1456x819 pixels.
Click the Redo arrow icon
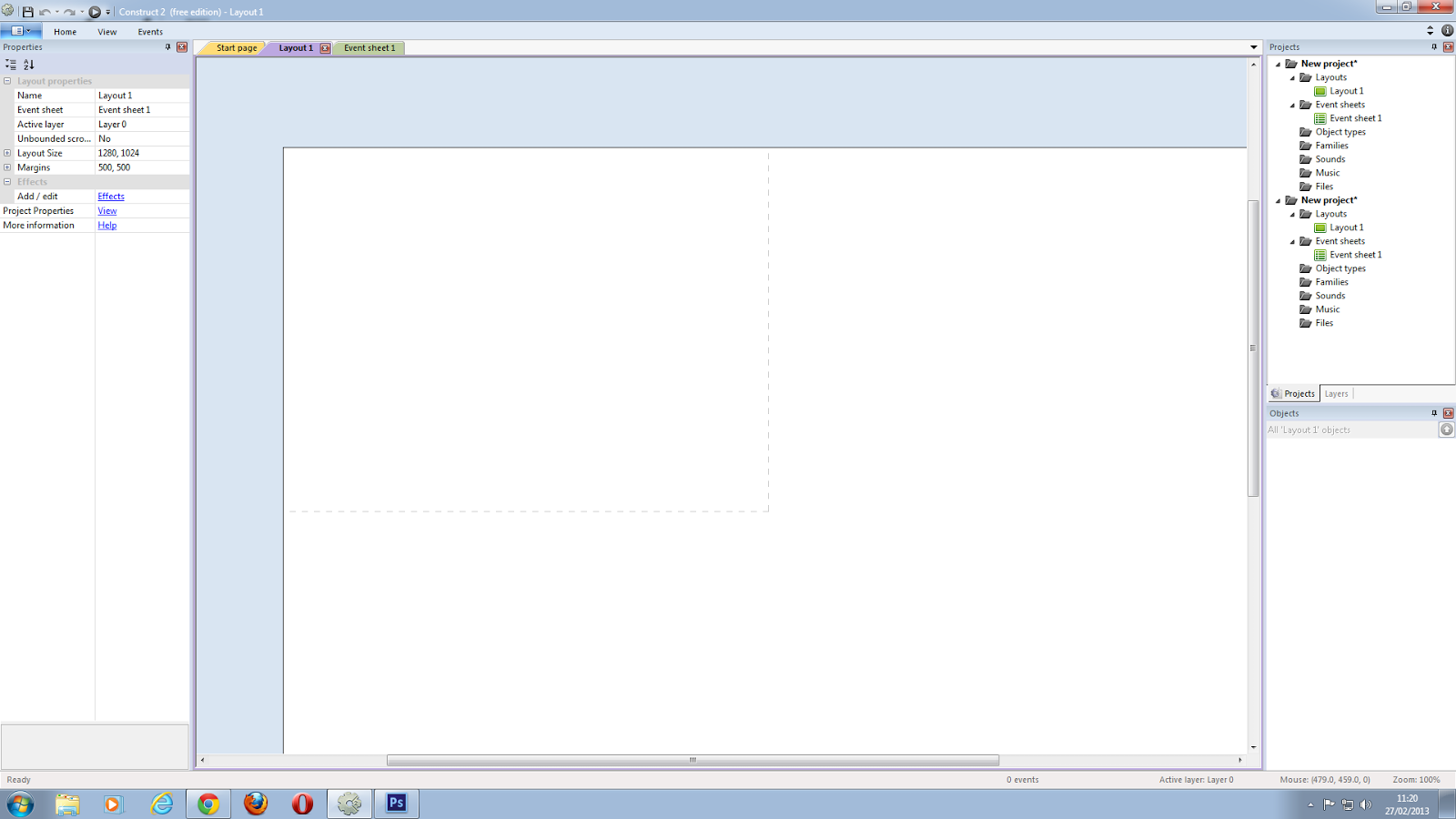coord(69,12)
